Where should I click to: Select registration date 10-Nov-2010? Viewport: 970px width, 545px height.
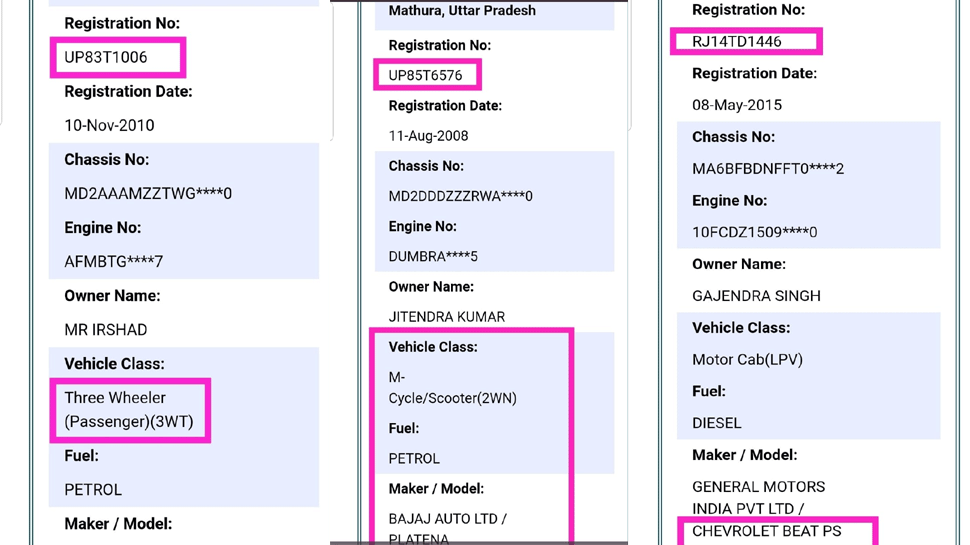pyautogui.click(x=109, y=126)
